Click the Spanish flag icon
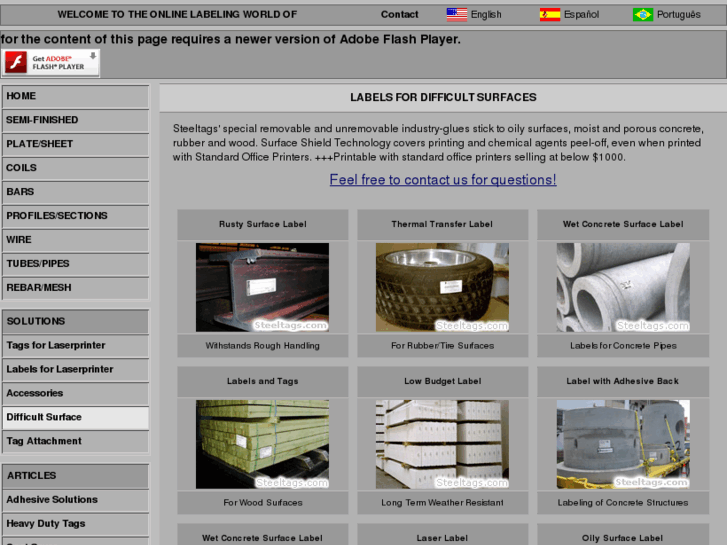This screenshot has width=727, height=545. [550, 15]
